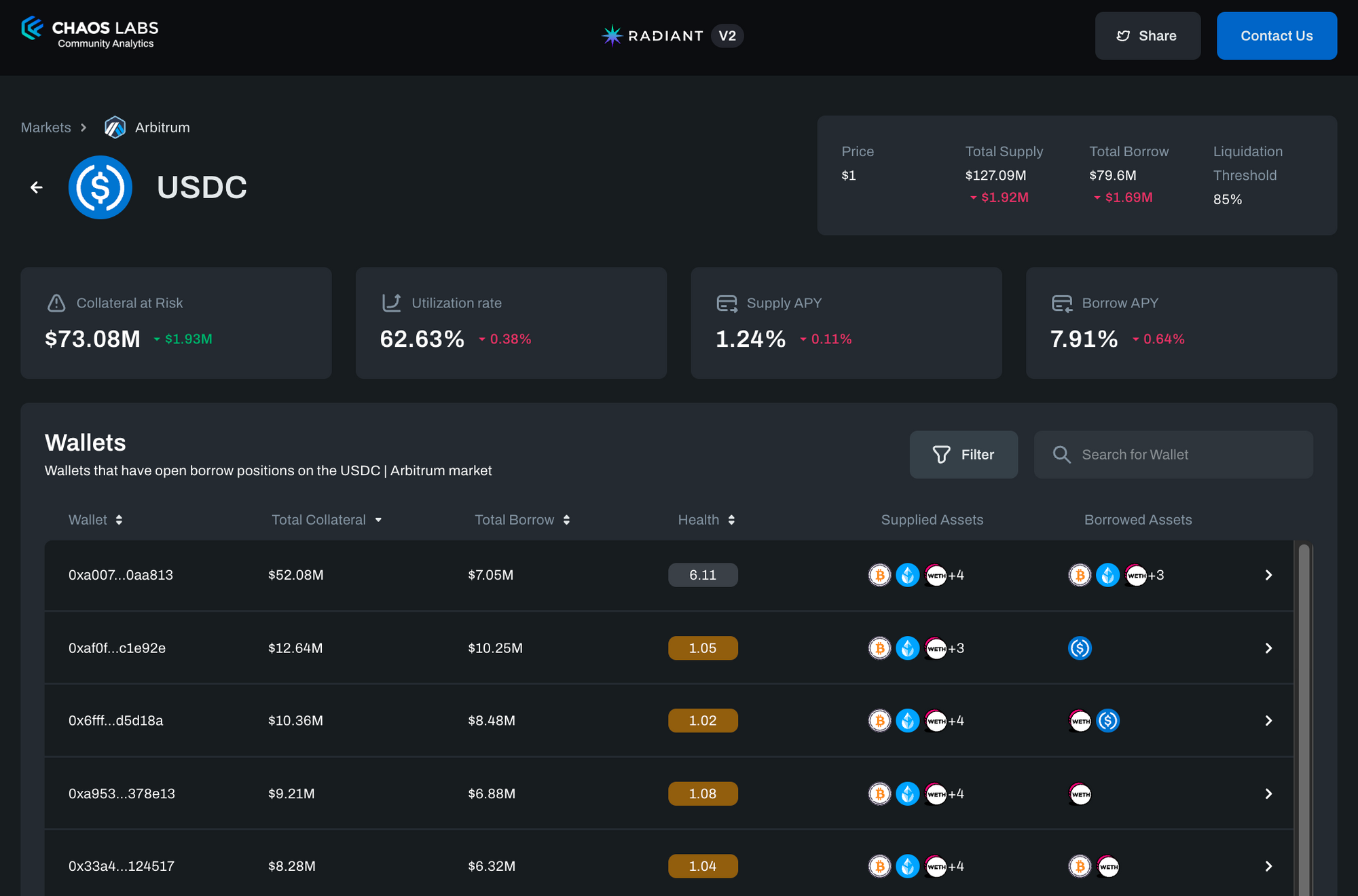The height and width of the screenshot is (896, 1358).
Task: Expand wallet 0x6fff...d5d18a row chevron
Action: [1268, 721]
